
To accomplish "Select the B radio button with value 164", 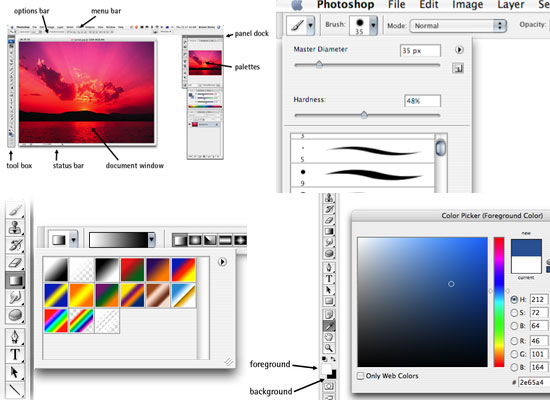I will point(514,367).
